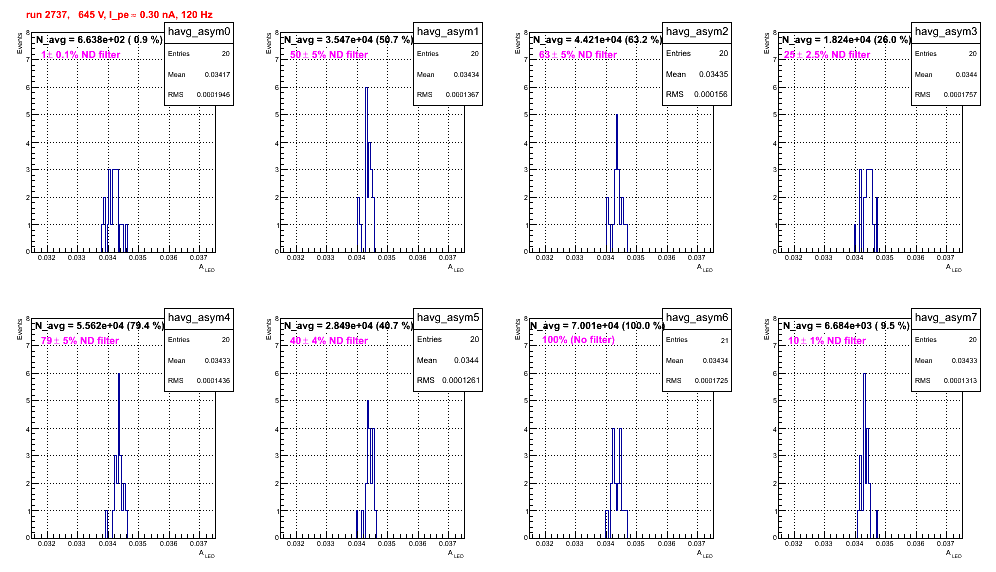
Task: Click the magenta 10± 1% ND filter label
Action: click(x=827, y=341)
